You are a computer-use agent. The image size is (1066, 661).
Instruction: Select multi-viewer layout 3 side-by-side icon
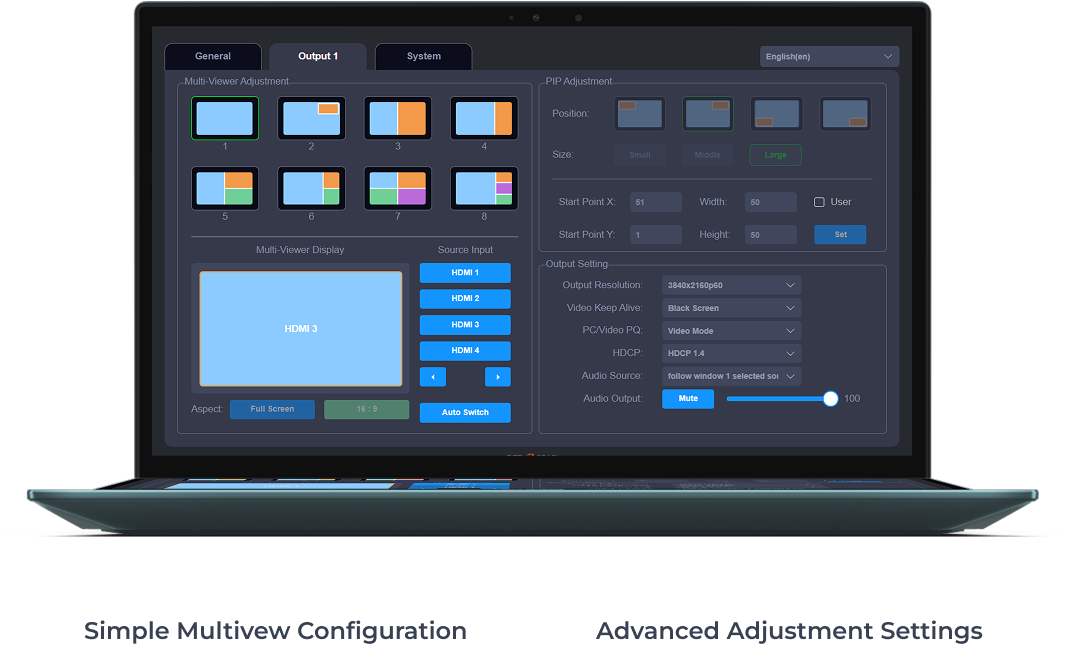point(398,118)
